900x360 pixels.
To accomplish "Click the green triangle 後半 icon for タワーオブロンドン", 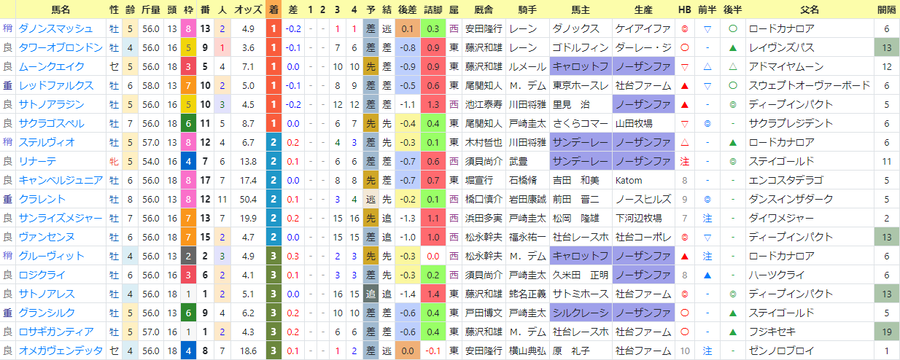I will tap(733, 47).
